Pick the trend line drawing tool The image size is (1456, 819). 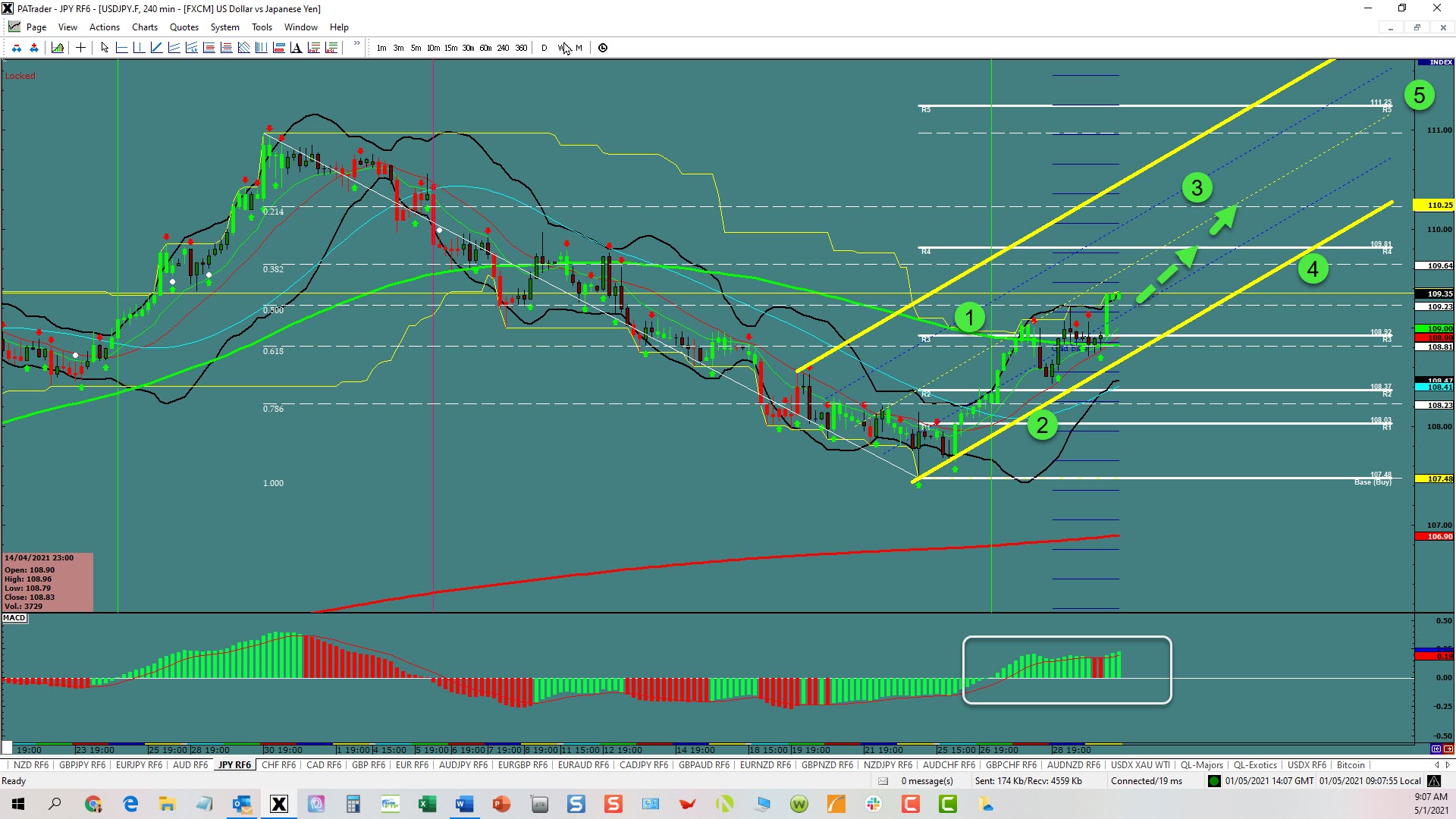tap(156, 48)
